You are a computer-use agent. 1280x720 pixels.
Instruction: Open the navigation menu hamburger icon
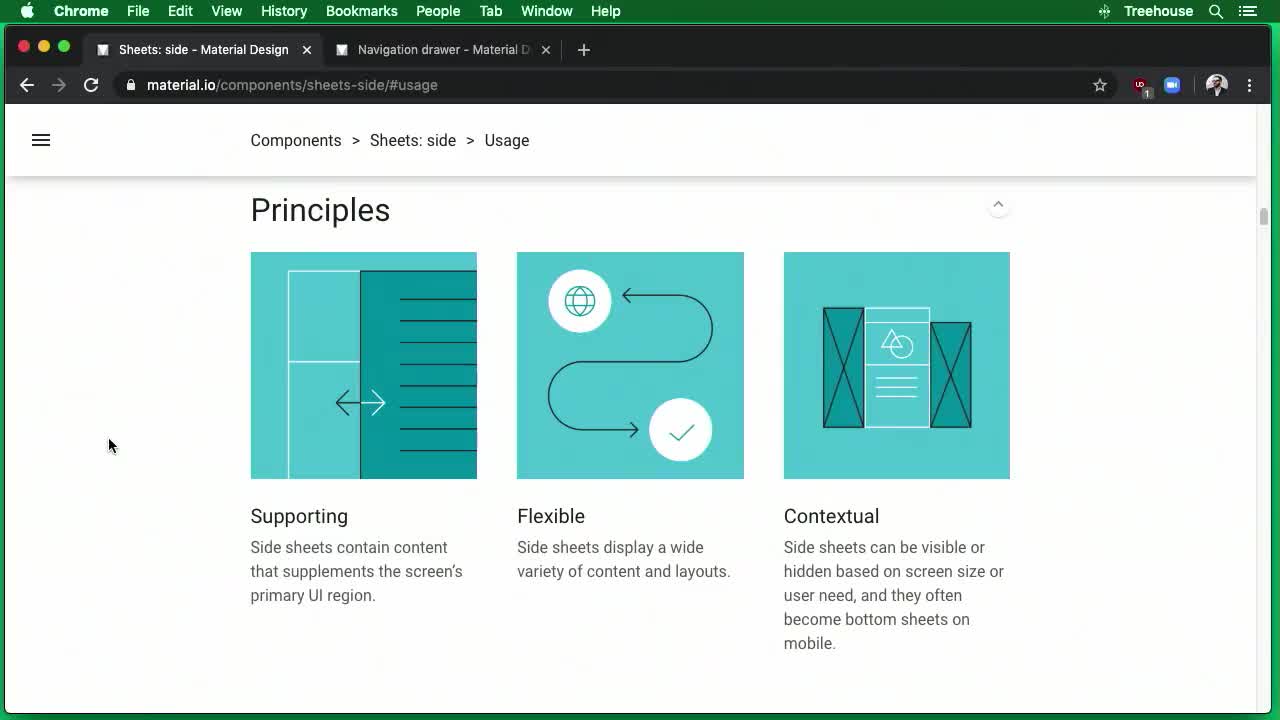coord(40,140)
